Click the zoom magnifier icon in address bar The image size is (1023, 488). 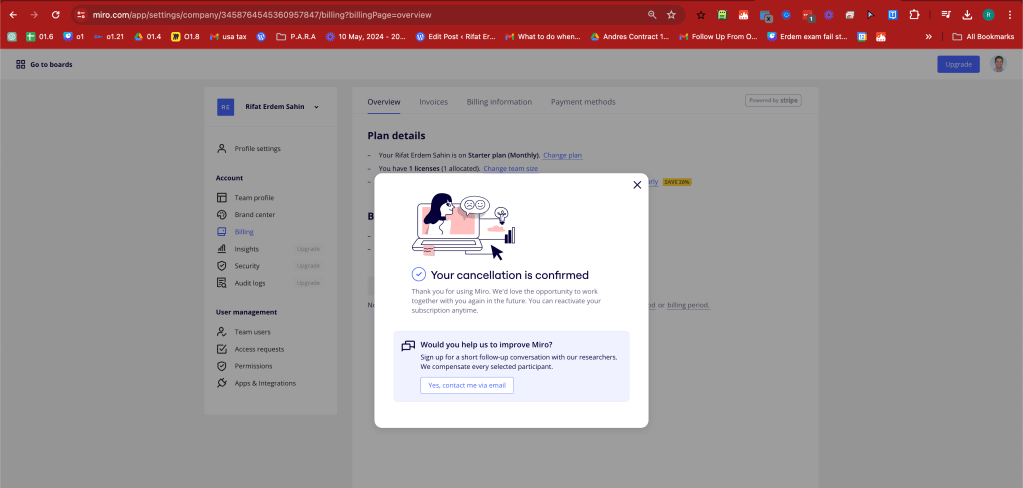point(652,15)
